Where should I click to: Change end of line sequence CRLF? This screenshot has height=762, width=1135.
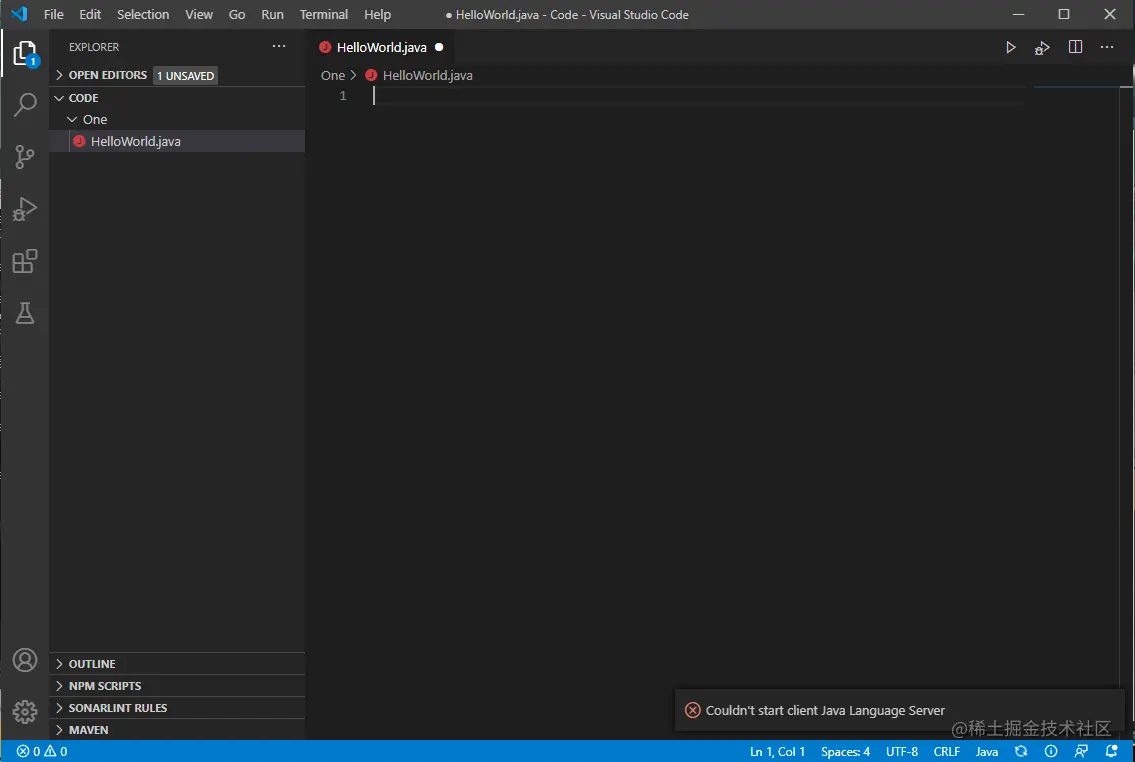coord(947,751)
